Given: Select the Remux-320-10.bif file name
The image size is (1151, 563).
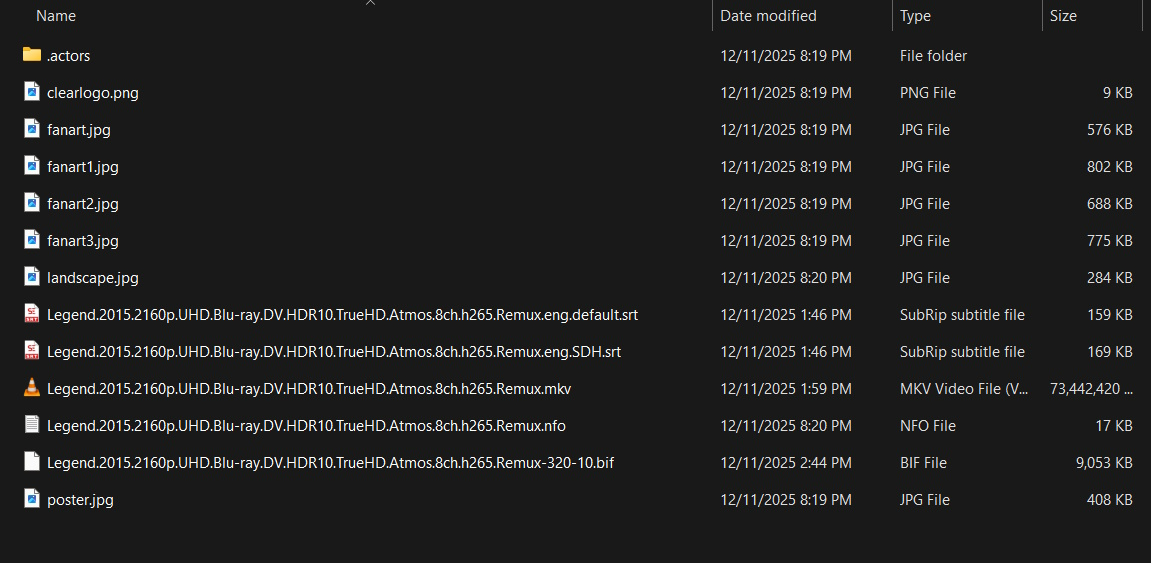Looking at the screenshot, I should point(330,463).
